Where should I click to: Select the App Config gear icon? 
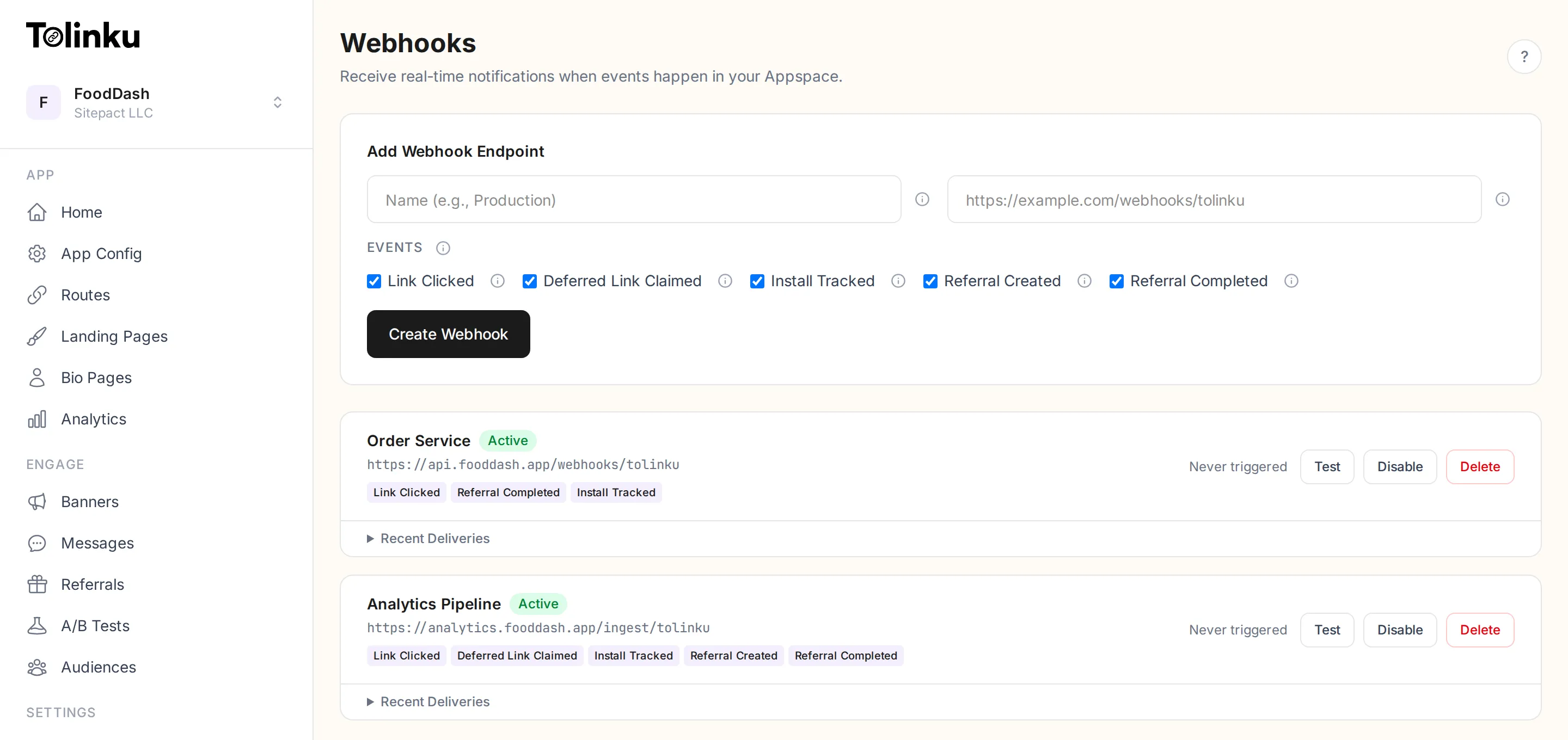click(37, 253)
